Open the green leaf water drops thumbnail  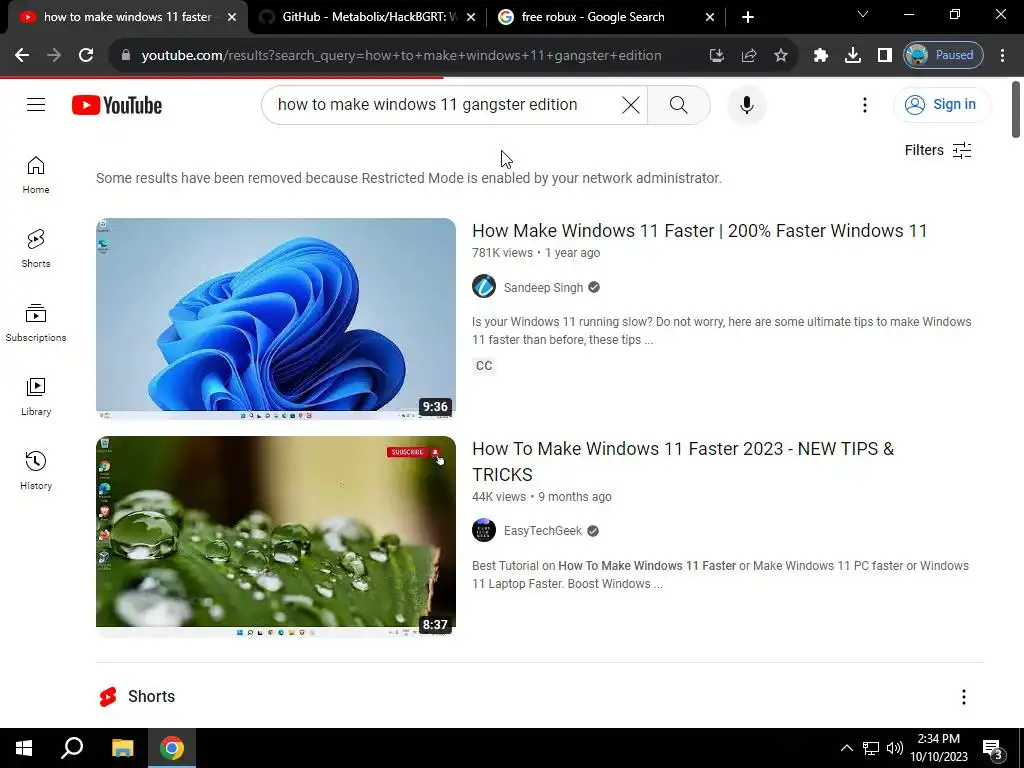click(276, 537)
